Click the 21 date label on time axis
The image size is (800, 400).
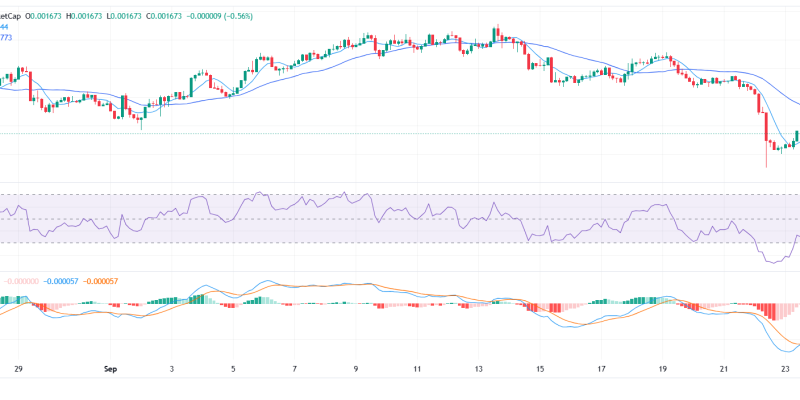click(724, 369)
